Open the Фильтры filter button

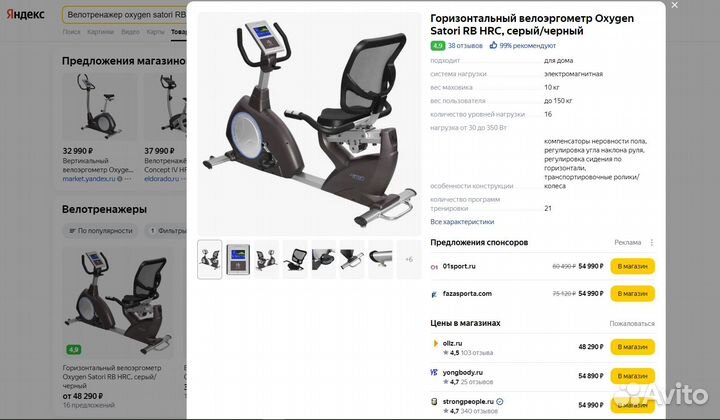(x=167, y=231)
